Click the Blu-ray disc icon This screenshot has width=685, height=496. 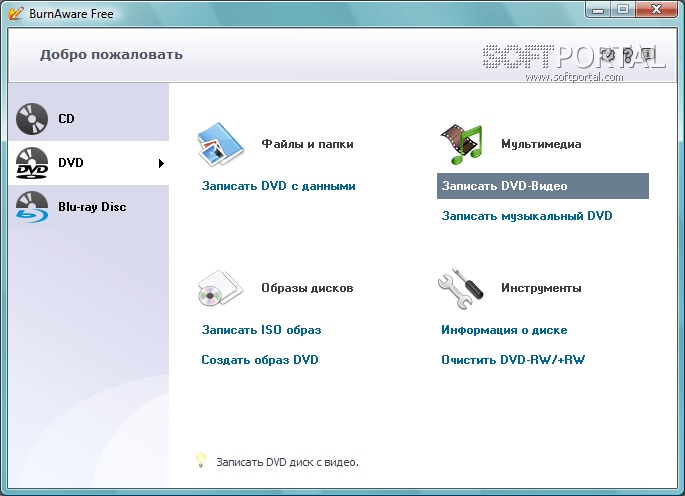point(32,207)
